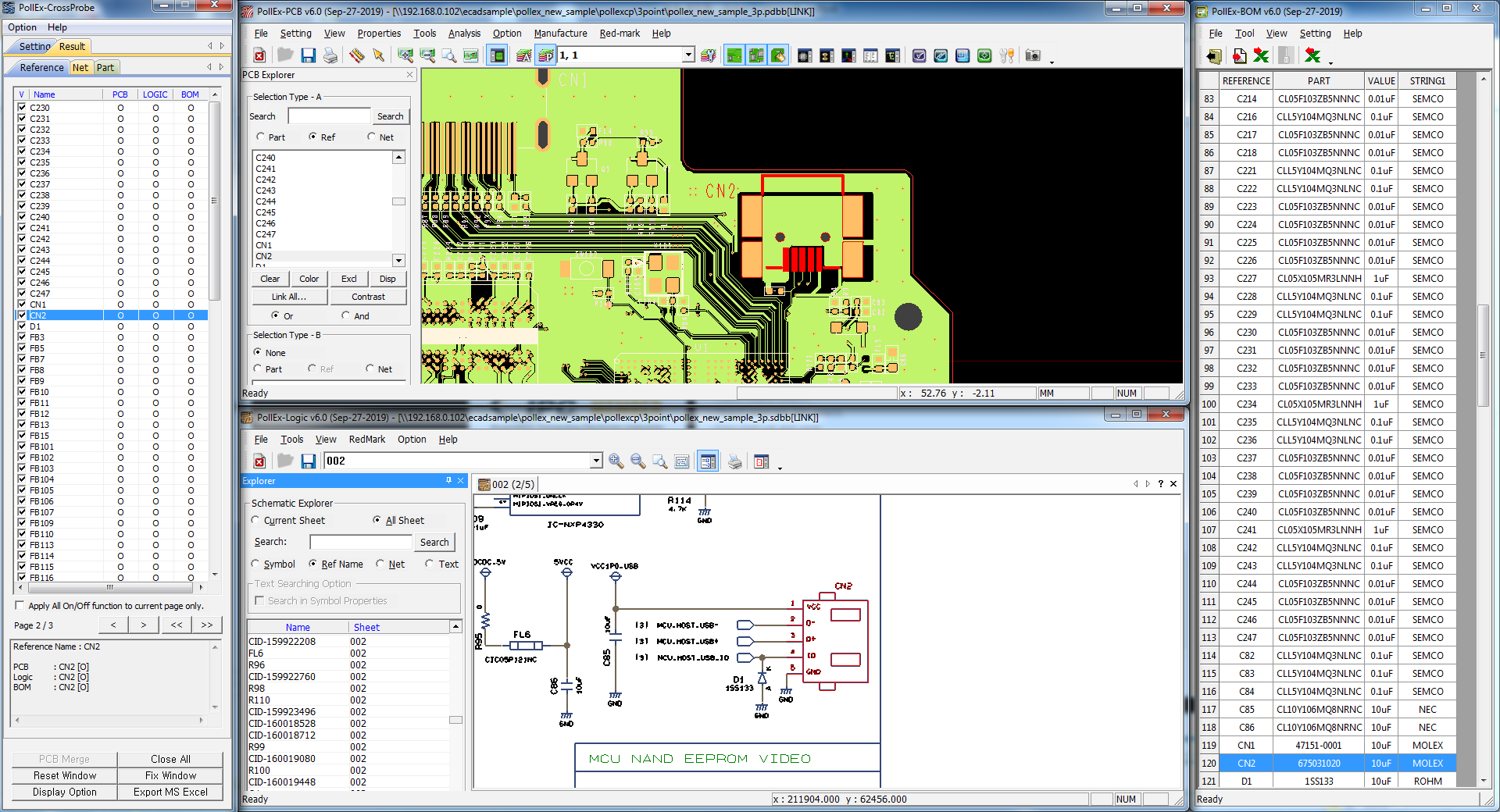Click the Measure ruler icon in PCB toolbar
This screenshot has height=812, width=1500.
point(358,55)
